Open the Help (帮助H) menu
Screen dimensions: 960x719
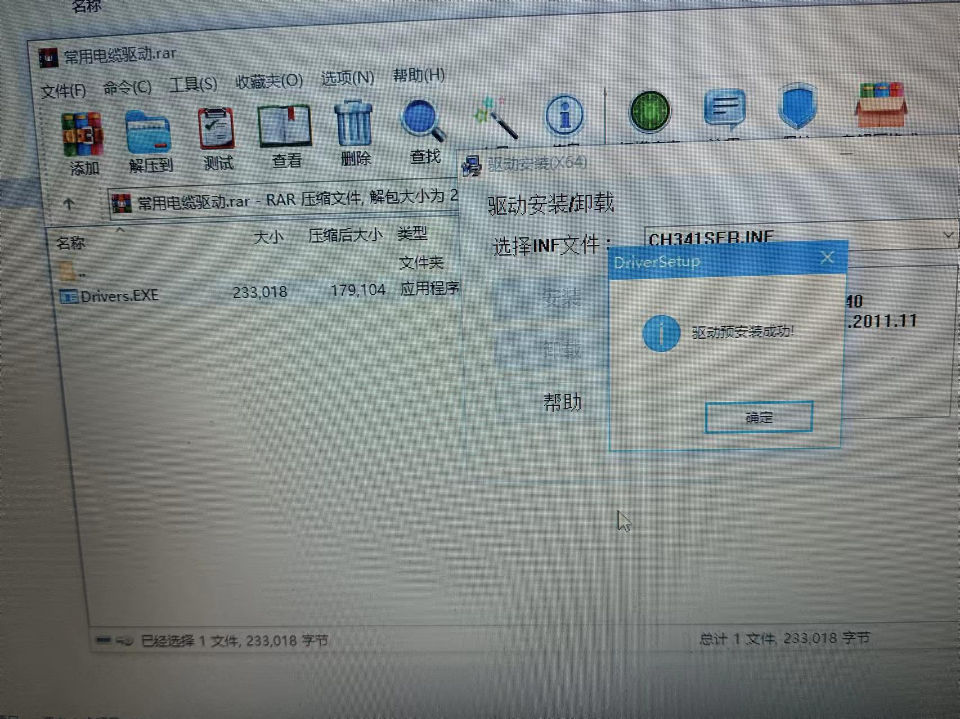click(x=419, y=75)
